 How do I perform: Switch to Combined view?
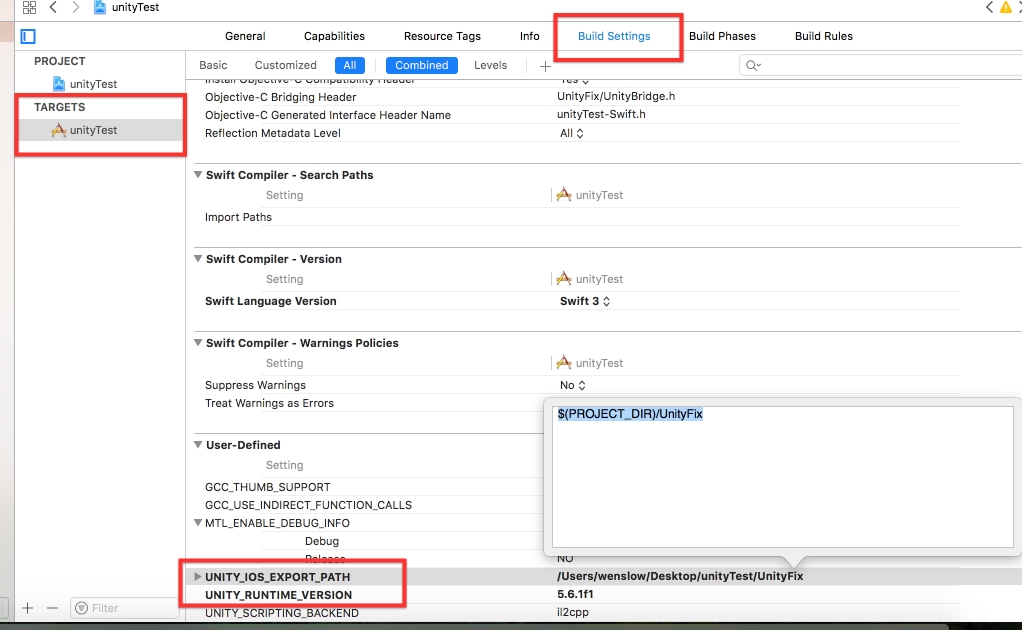coord(422,65)
